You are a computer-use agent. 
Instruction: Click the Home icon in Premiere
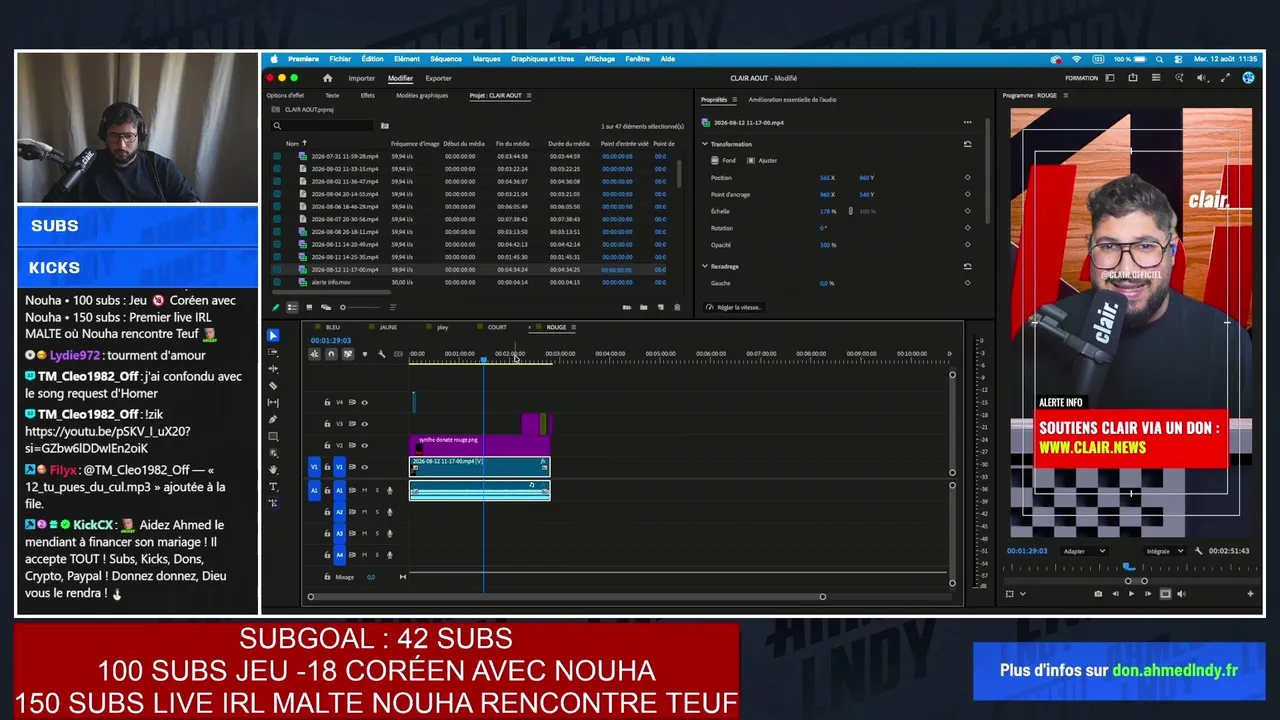[327, 78]
